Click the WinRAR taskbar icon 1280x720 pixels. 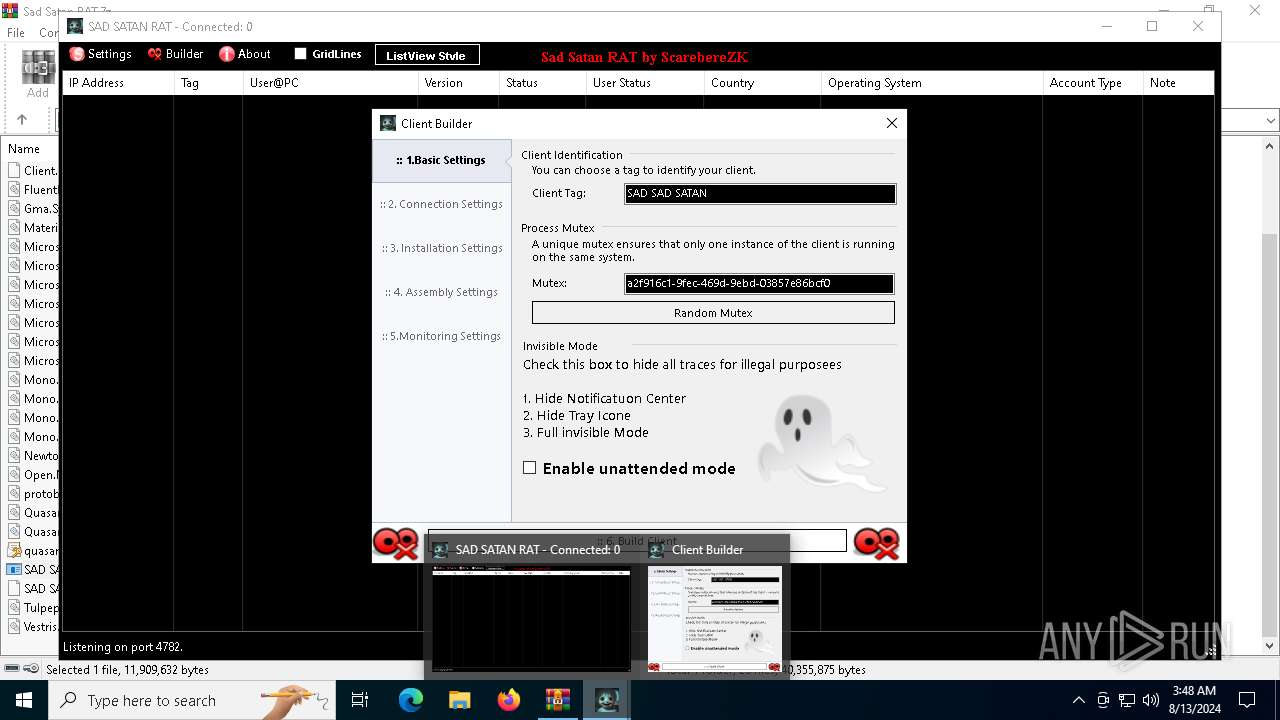[x=557, y=700]
